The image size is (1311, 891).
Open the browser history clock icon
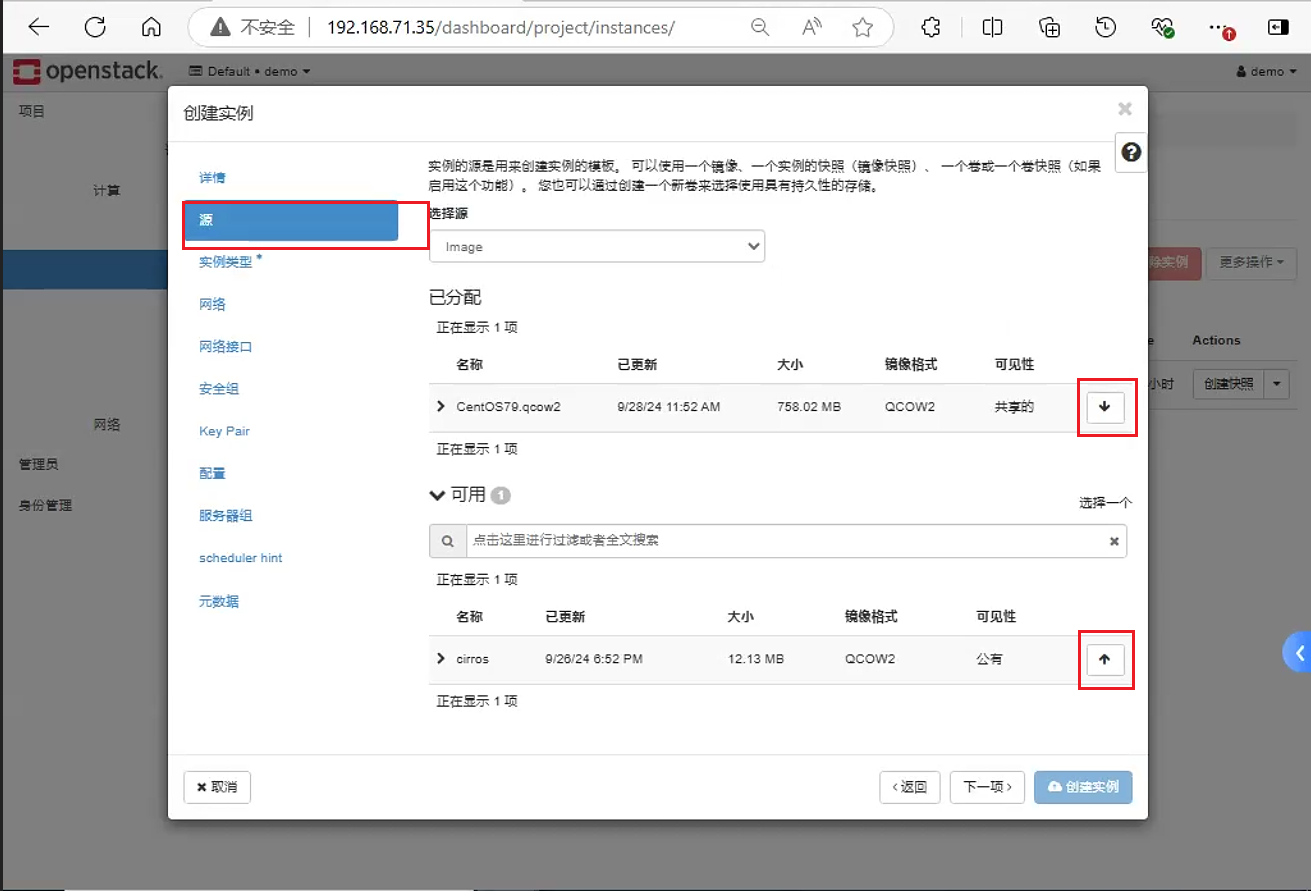pos(1106,28)
